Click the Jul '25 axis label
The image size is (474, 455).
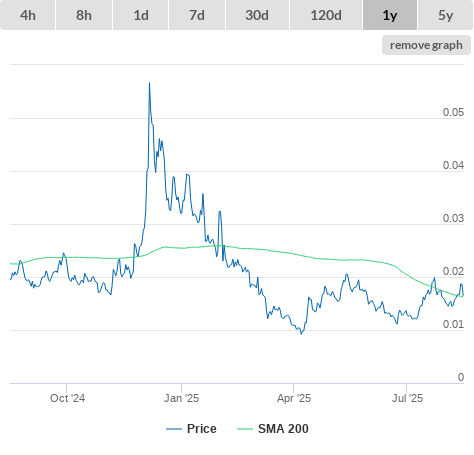(407, 398)
